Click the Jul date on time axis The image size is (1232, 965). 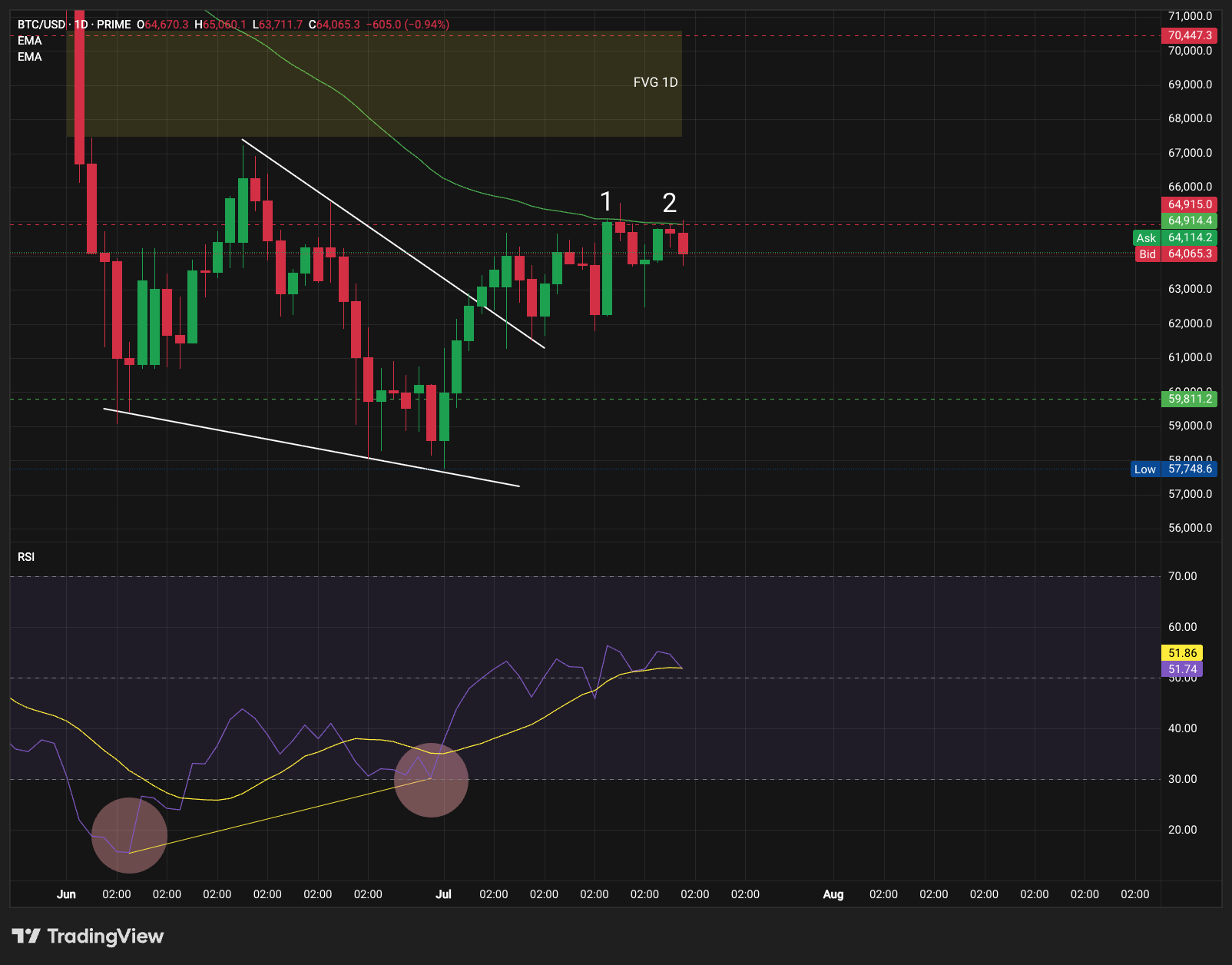pyautogui.click(x=443, y=894)
